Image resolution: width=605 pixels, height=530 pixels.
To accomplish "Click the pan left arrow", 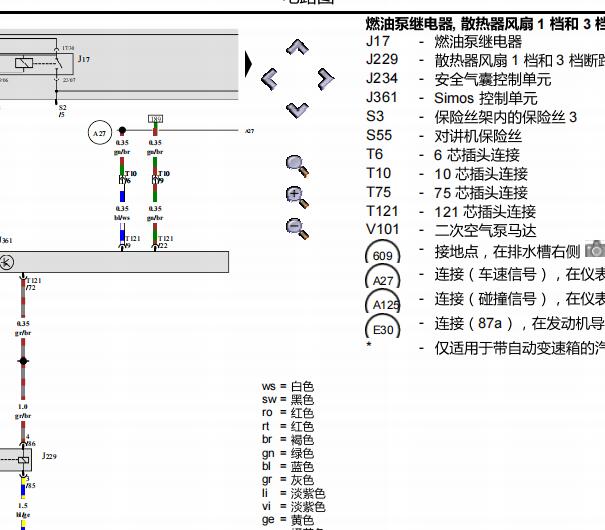I will pyautogui.click(x=269, y=79).
